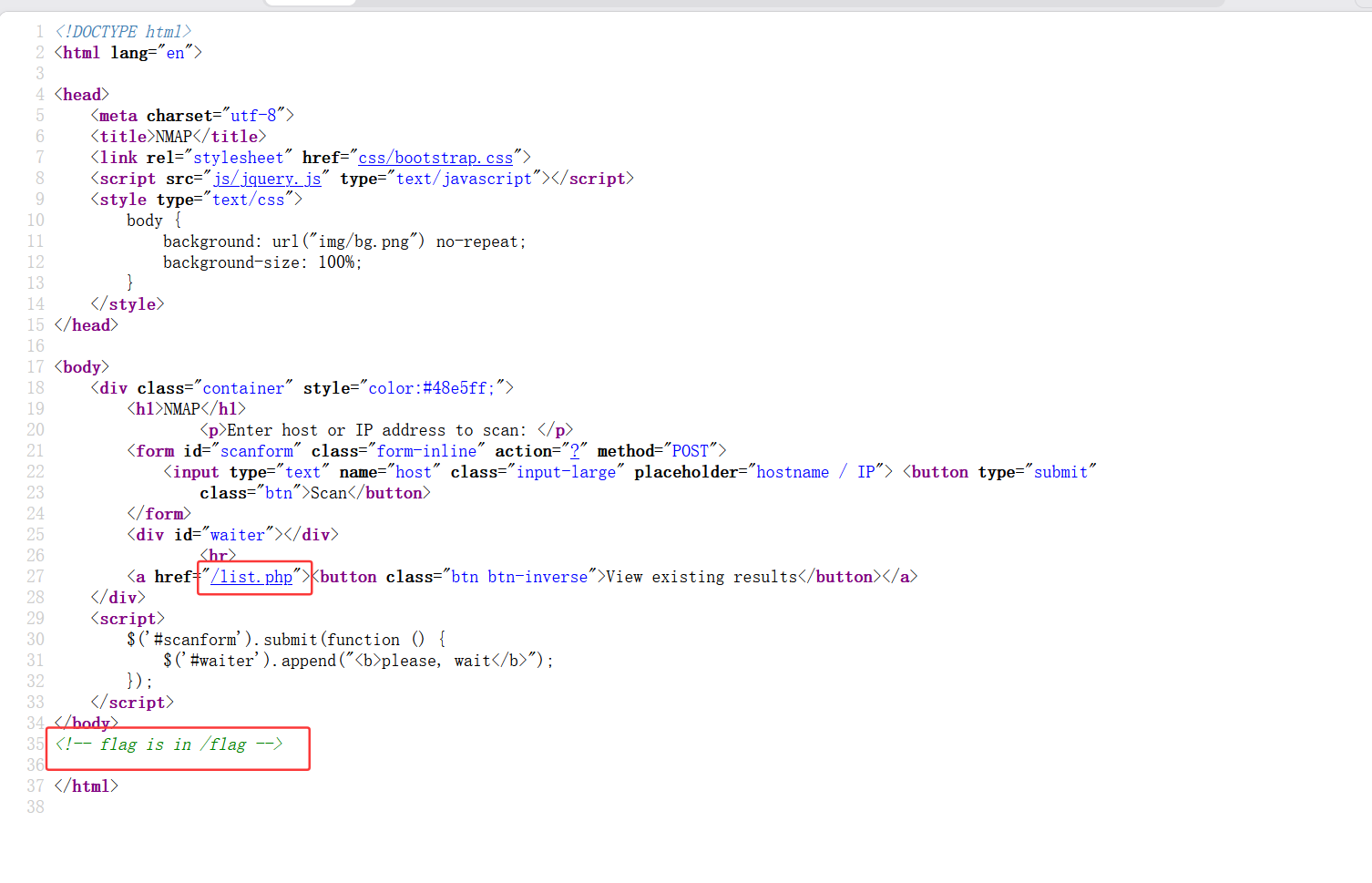Click the "btn btn-inverse" class value
This screenshot has height=883, width=1372.
coord(519,577)
